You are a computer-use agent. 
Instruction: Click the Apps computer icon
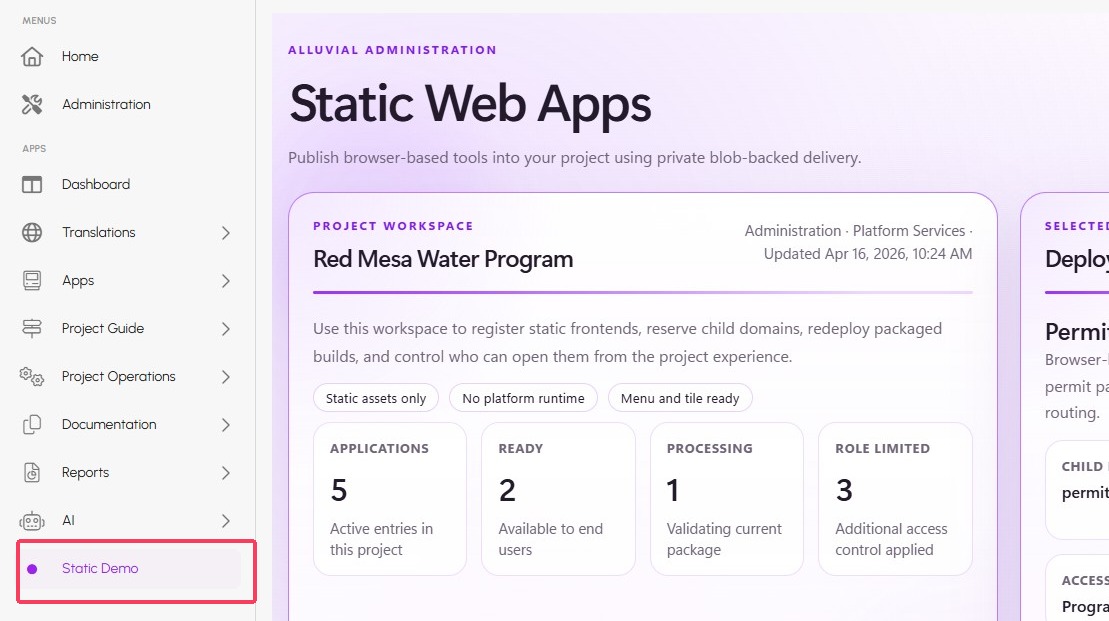pyautogui.click(x=32, y=280)
